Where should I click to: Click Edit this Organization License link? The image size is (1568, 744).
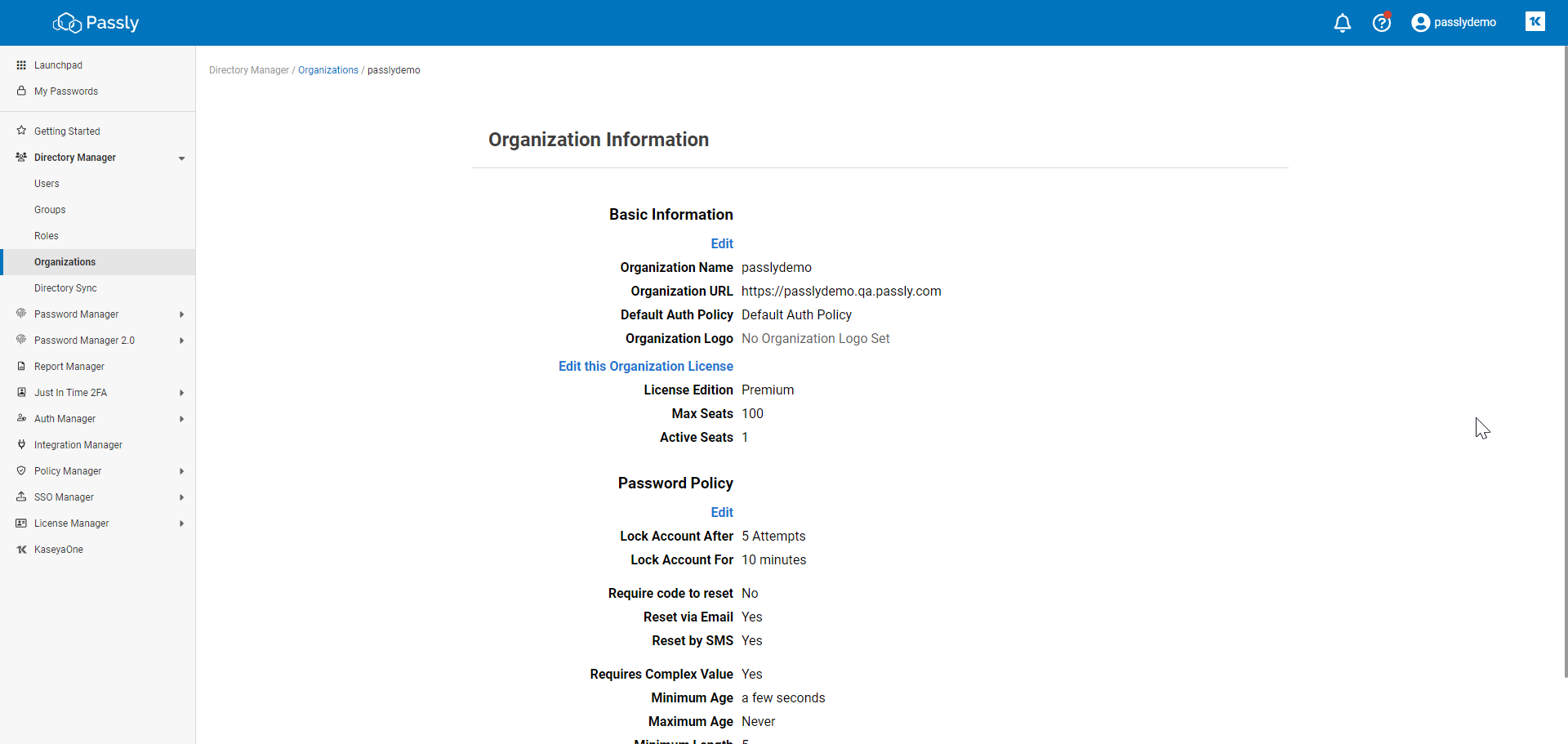646,366
